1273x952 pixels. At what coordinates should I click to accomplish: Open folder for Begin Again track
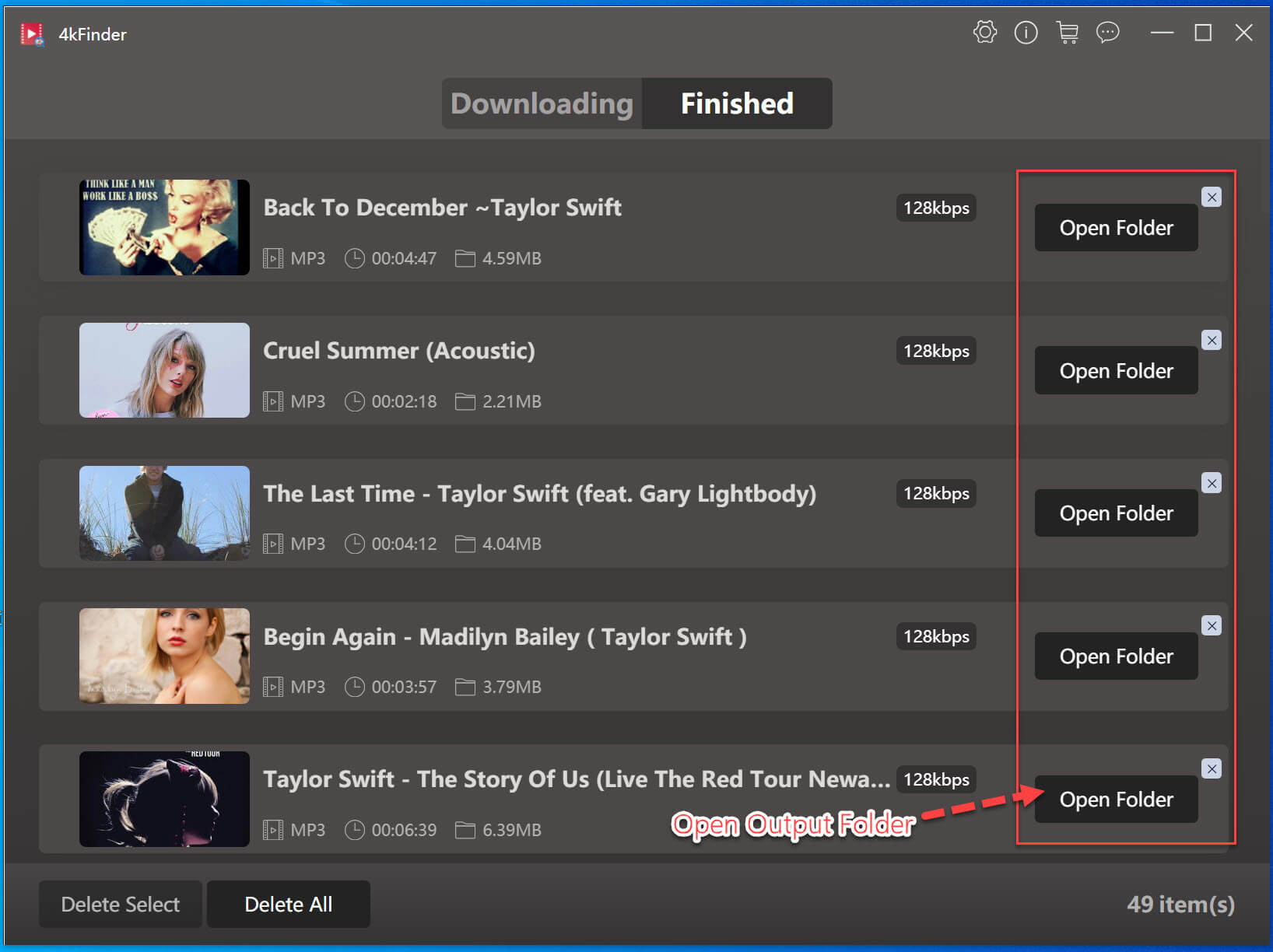tap(1115, 656)
